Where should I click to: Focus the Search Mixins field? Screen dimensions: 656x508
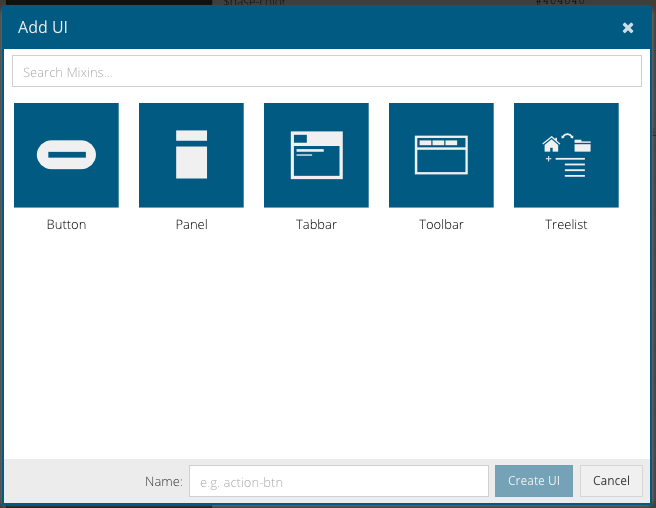click(x=327, y=71)
